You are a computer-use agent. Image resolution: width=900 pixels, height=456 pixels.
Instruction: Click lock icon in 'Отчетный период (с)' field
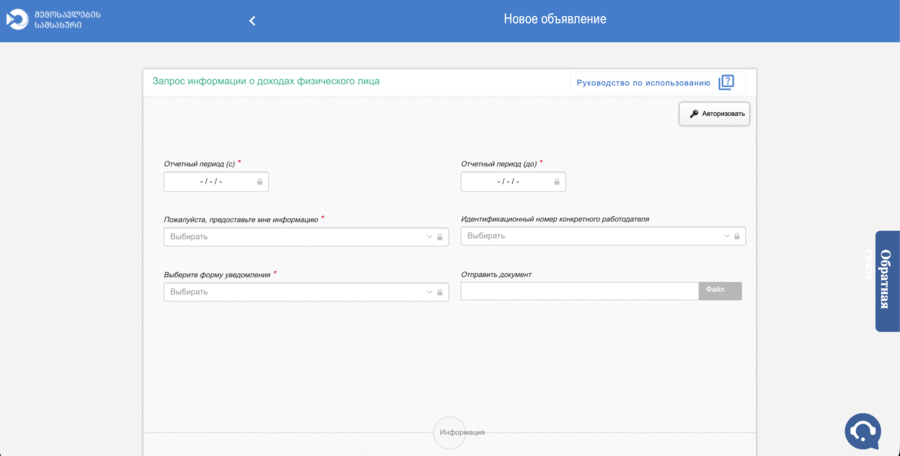click(260, 182)
